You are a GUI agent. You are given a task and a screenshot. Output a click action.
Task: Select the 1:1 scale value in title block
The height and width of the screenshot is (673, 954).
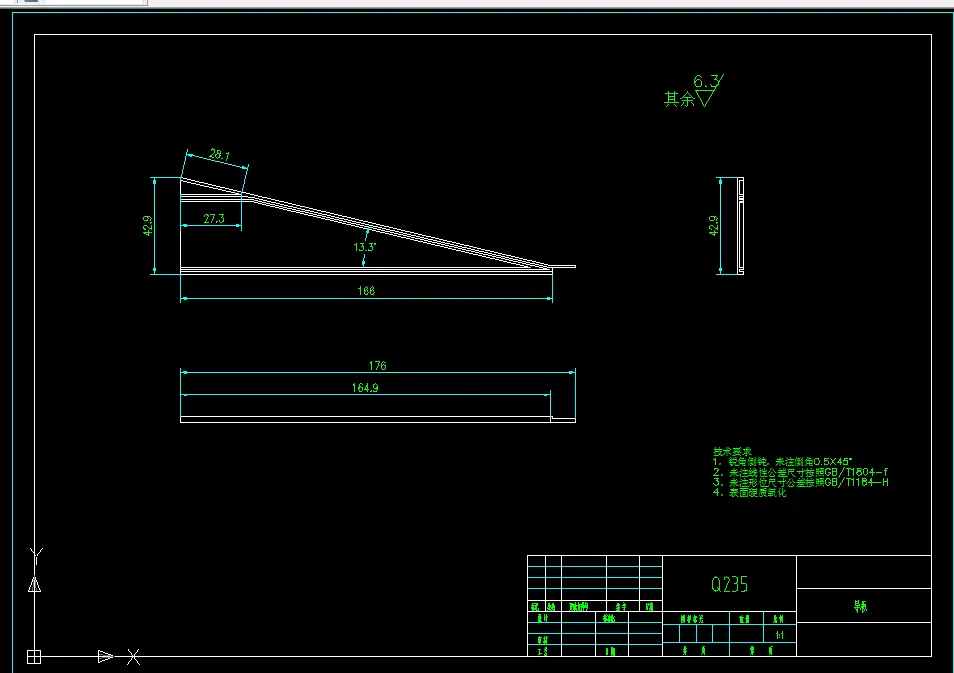(x=779, y=635)
